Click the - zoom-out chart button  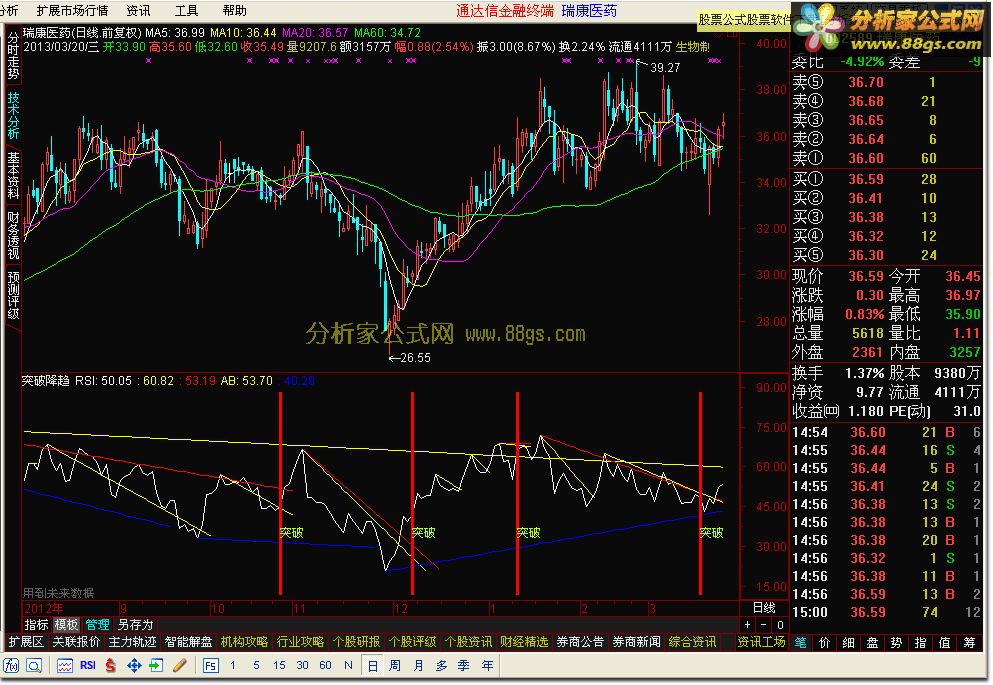click(x=764, y=625)
